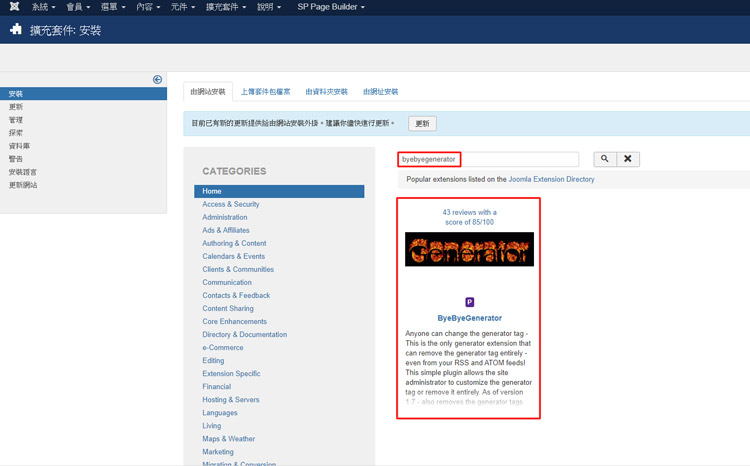This screenshot has height=466, width=750.
Task: Select 更新網站 in the sidebar
Action: pos(22,185)
